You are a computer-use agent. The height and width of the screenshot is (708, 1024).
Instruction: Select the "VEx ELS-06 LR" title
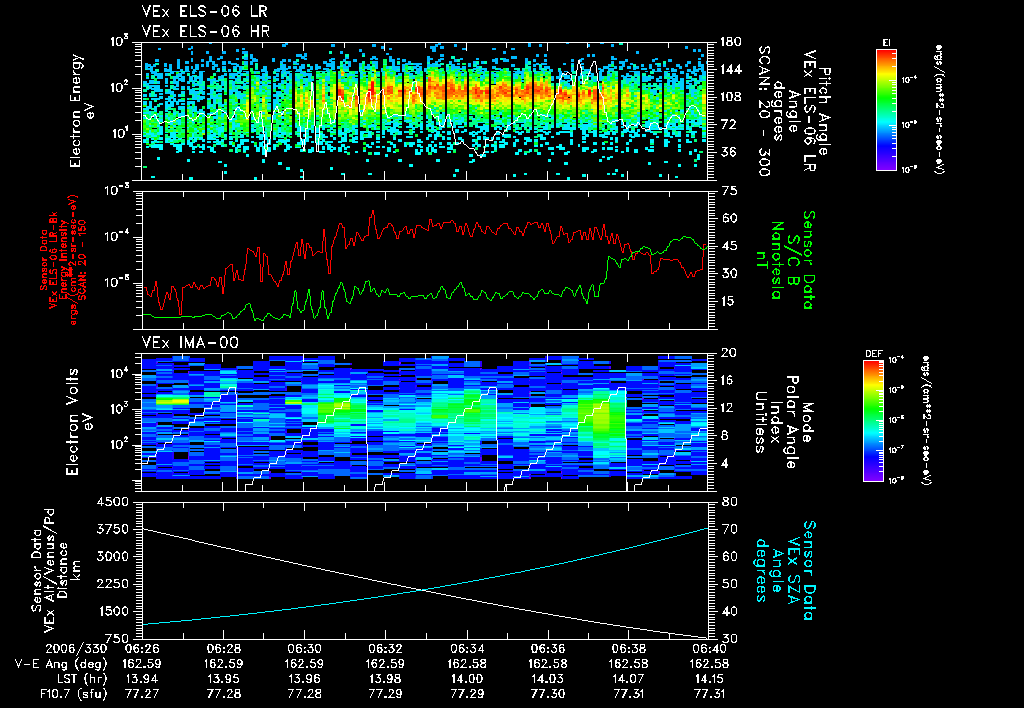[204, 12]
